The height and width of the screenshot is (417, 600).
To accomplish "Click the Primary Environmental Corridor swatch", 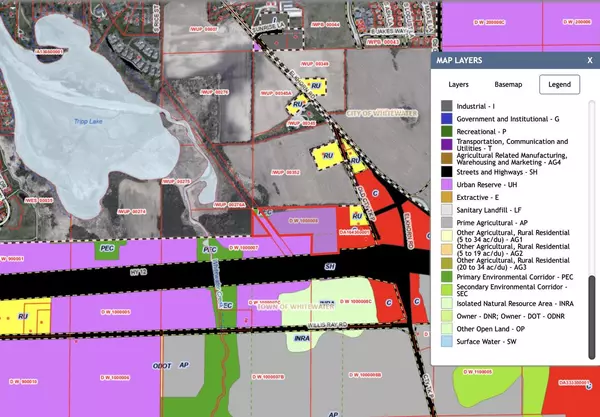I will click(447, 275).
